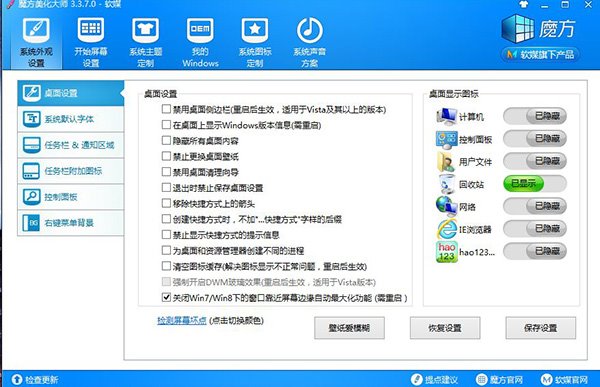The width and height of the screenshot is (600, 387).
Task: Toggle 控制面板 desktop icon switch
Action: tap(535, 139)
